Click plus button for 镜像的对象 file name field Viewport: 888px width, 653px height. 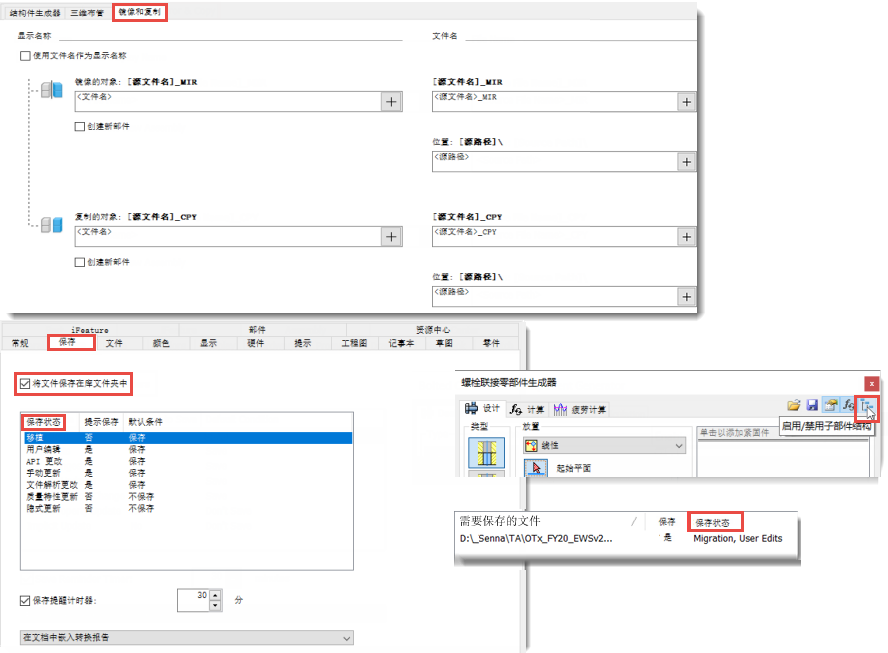tap(391, 102)
